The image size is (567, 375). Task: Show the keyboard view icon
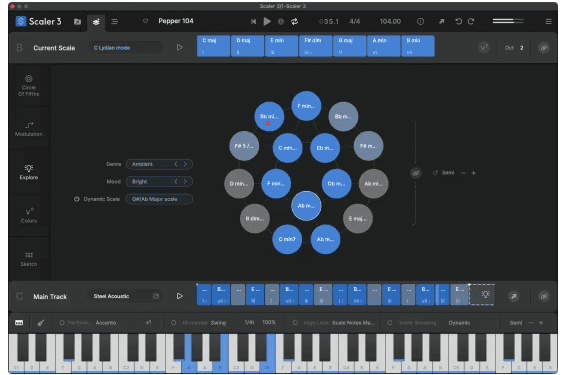(19, 323)
